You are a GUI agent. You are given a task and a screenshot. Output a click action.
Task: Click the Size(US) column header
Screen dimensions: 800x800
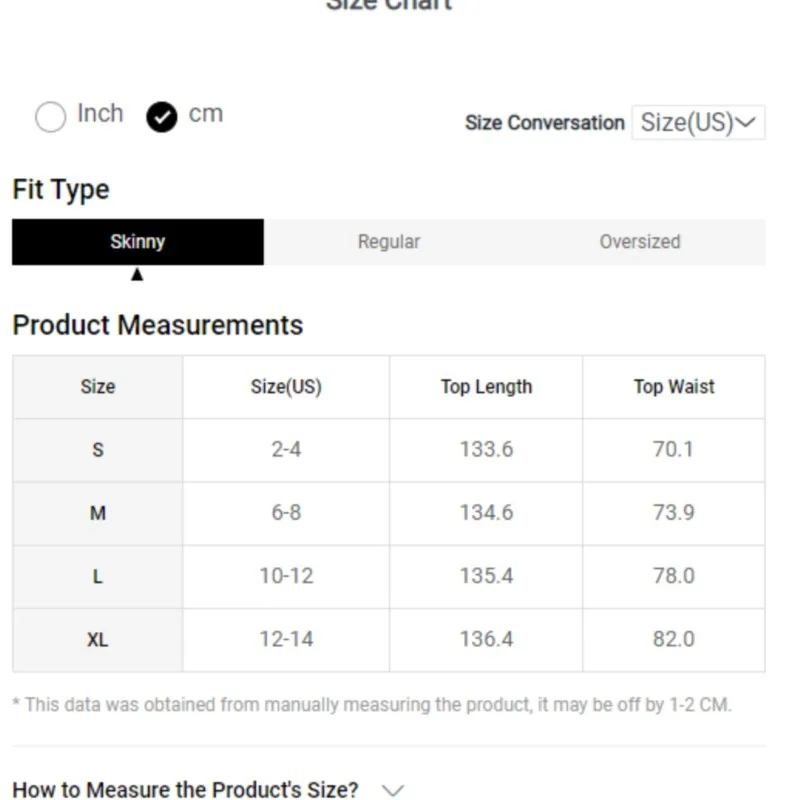click(x=286, y=387)
